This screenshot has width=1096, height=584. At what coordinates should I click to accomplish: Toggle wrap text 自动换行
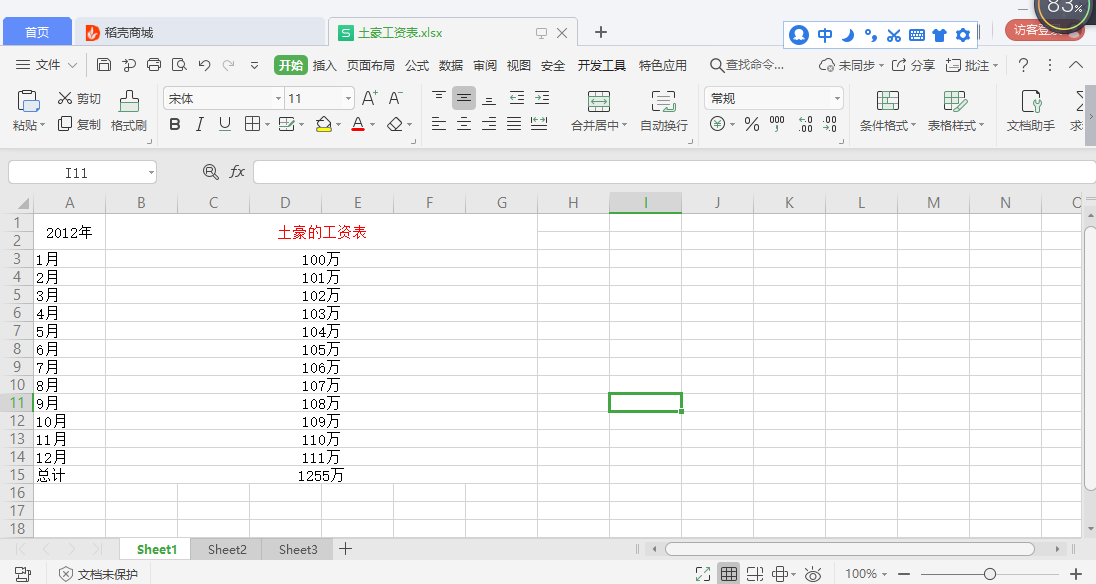pos(663,110)
